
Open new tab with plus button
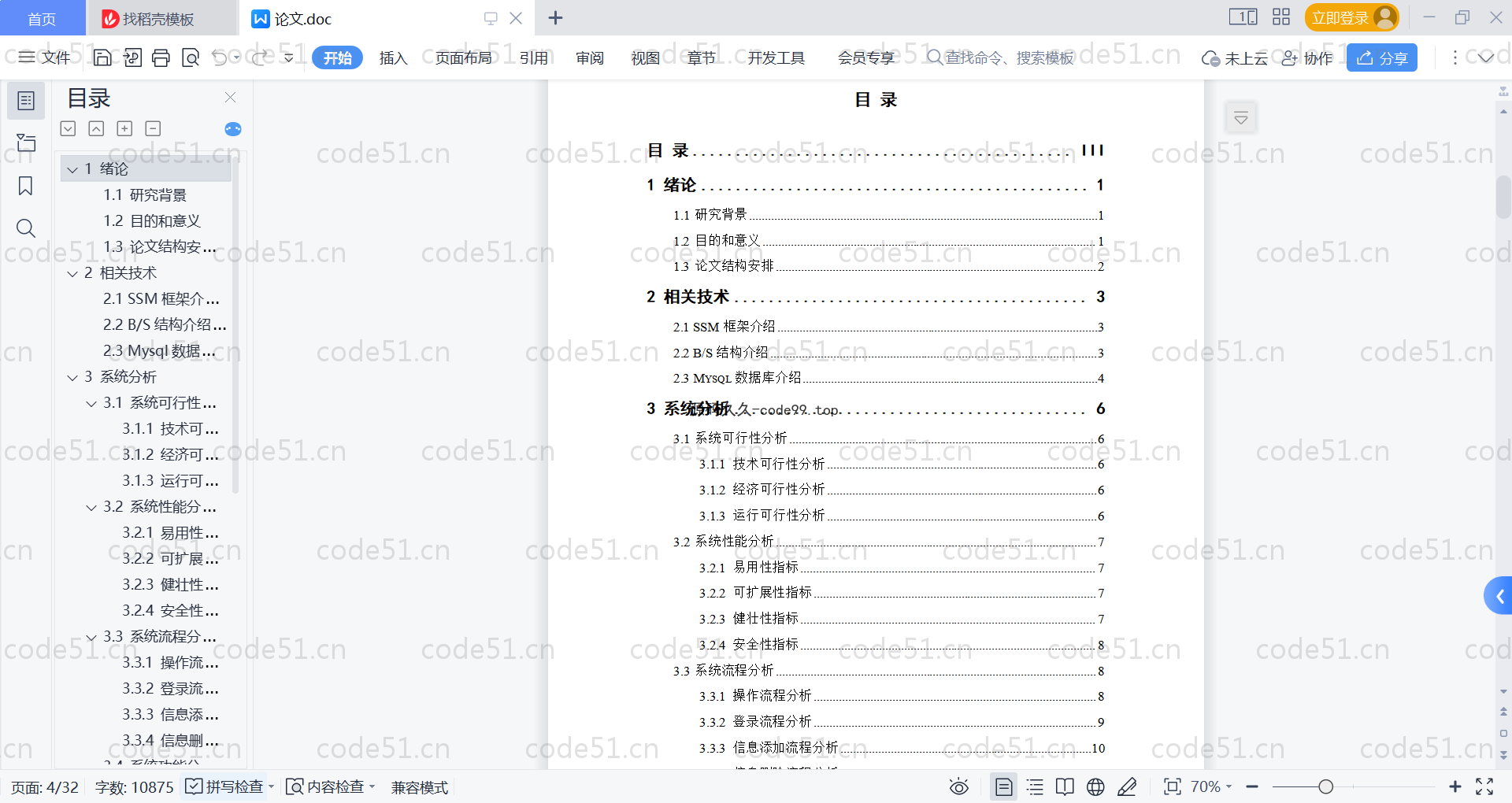[555, 17]
